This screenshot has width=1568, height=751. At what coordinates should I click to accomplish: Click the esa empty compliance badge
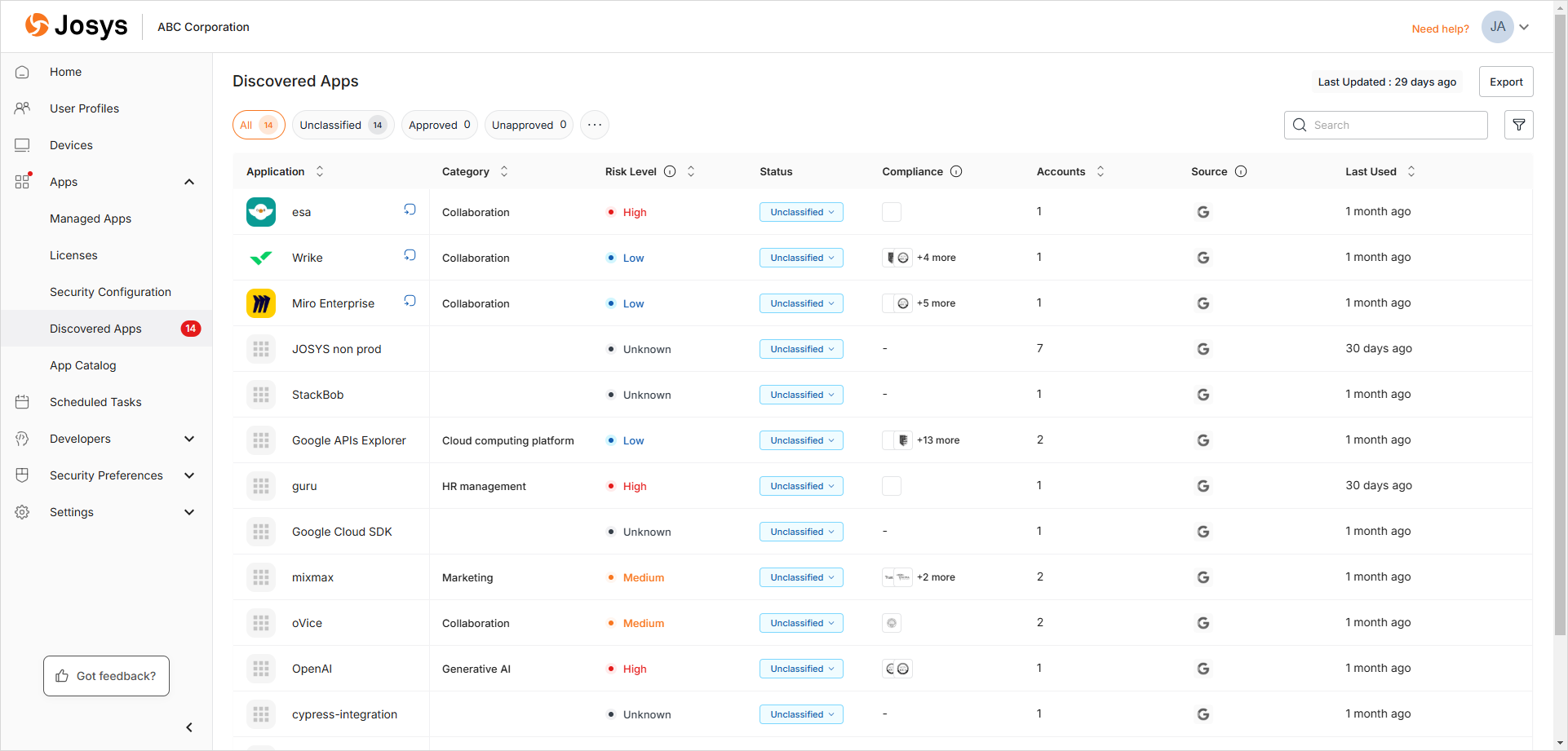click(x=892, y=212)
